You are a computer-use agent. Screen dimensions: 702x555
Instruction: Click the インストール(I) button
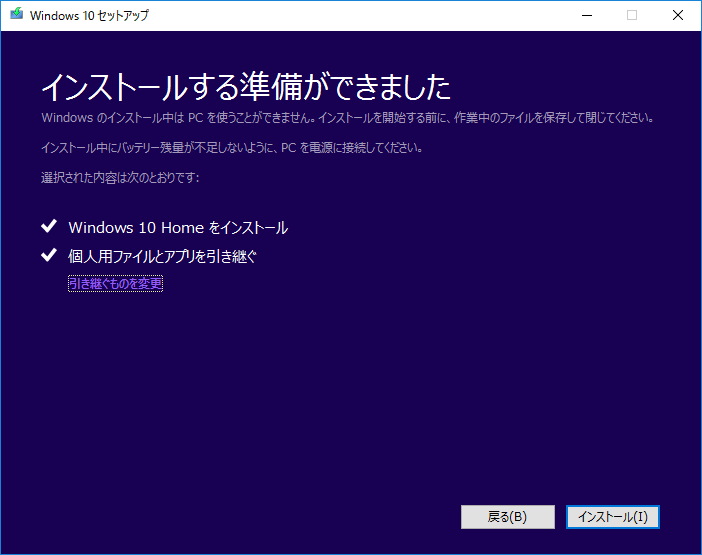tap(612, 517)
